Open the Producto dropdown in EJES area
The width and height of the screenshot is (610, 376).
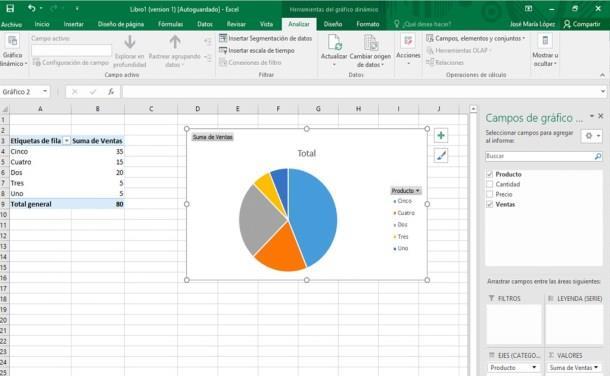pyautogui.click(x=534, y=367)
